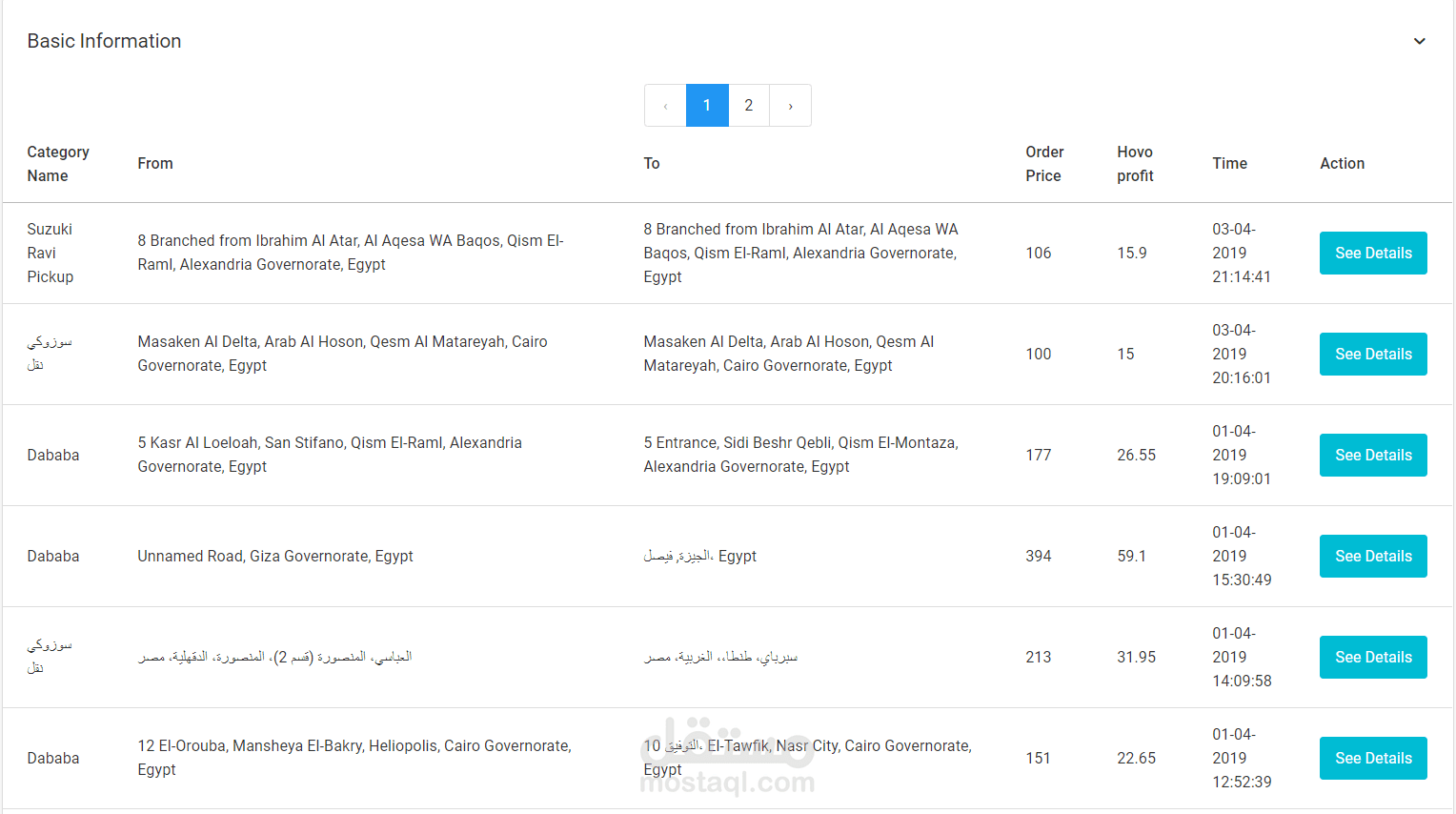
Task: See details for the order priced 213
Action: click(1372, 658)
